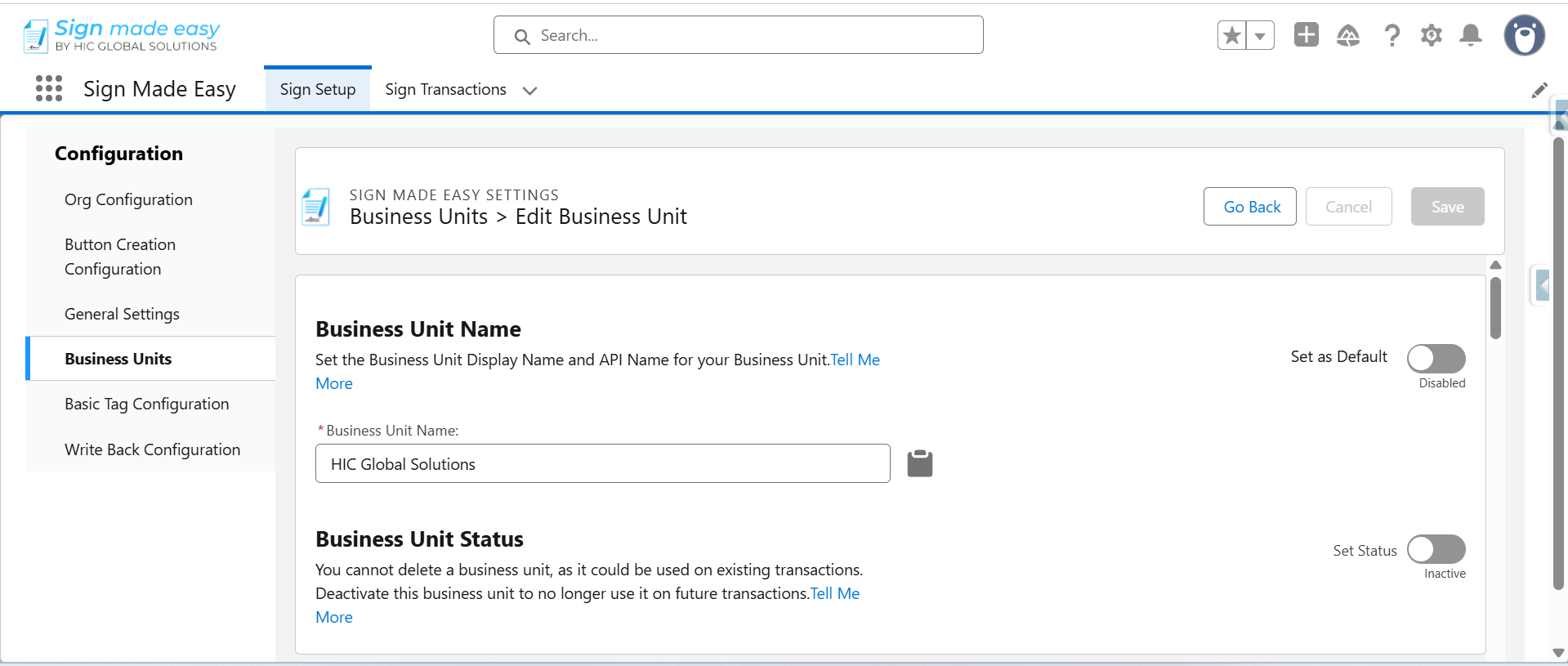Toggle the Set Status switch
Viewport: 1568px width, 666px height.
pos(1436,549)
